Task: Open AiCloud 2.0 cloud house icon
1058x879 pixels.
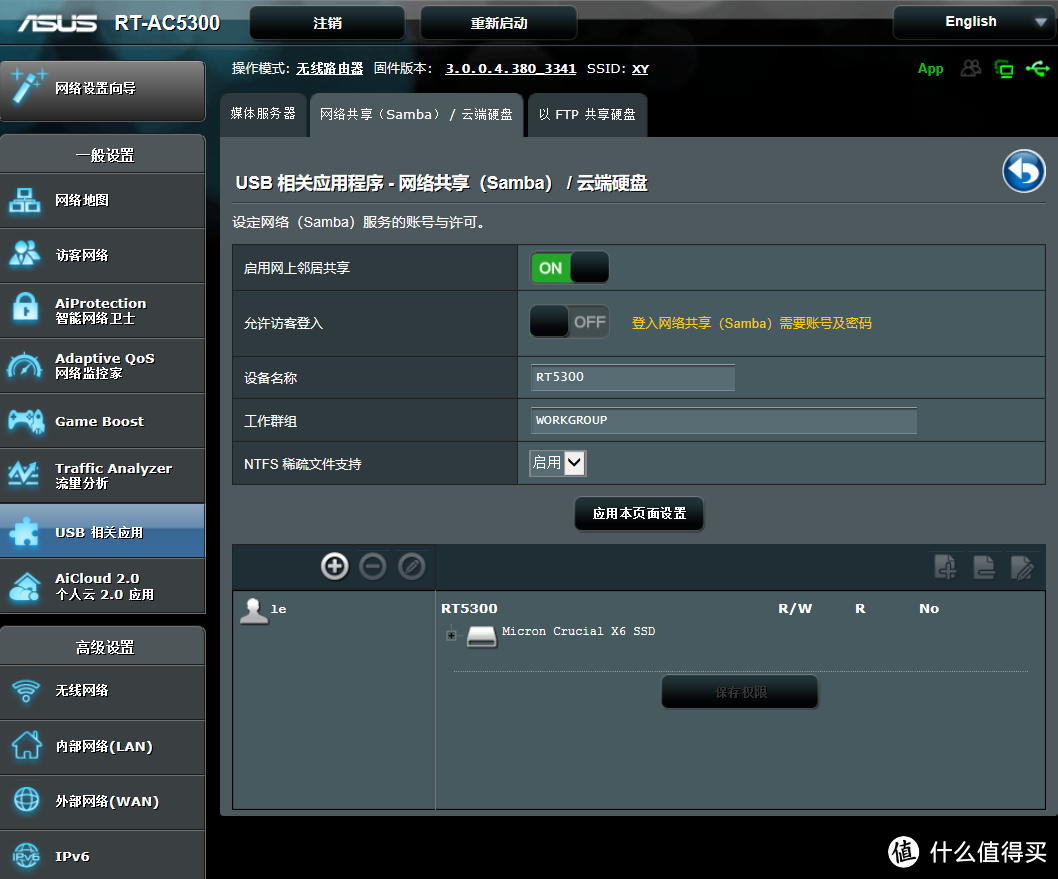Action: coord(25,586)
